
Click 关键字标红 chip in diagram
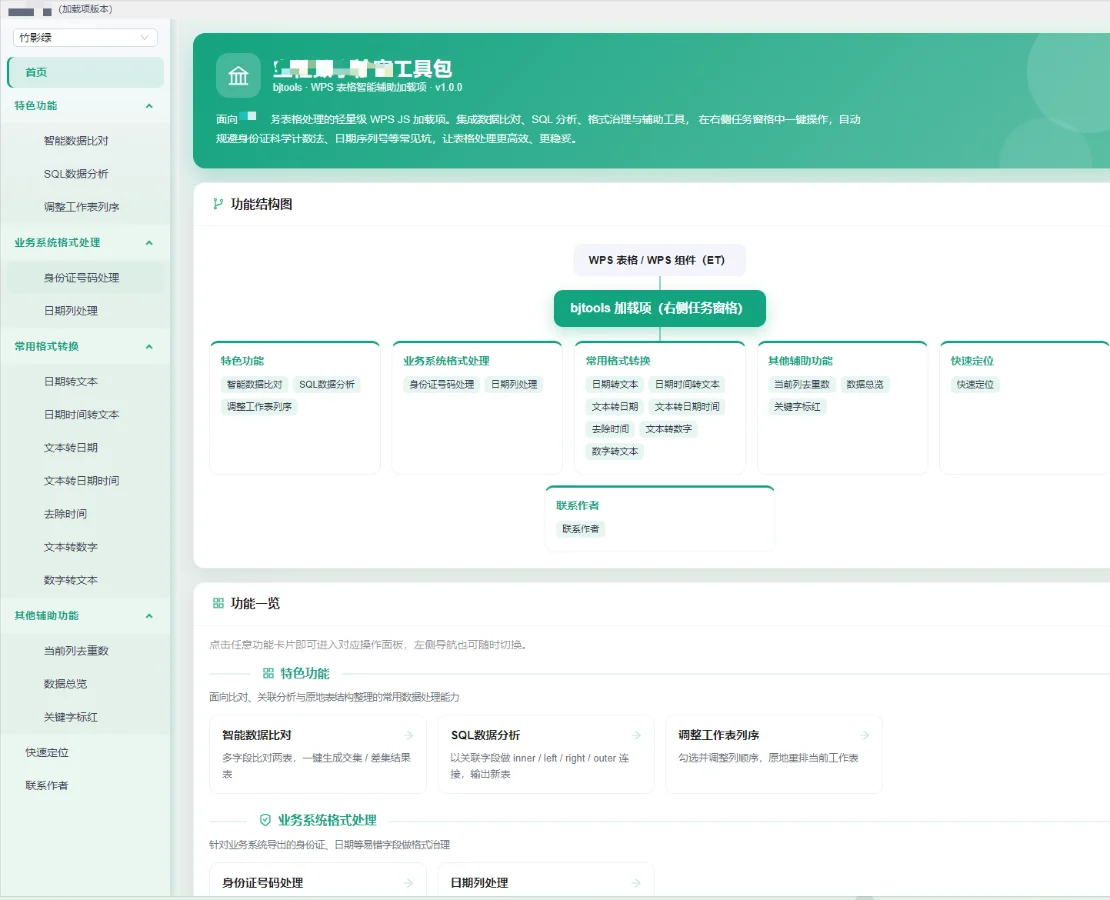[797, 406]
